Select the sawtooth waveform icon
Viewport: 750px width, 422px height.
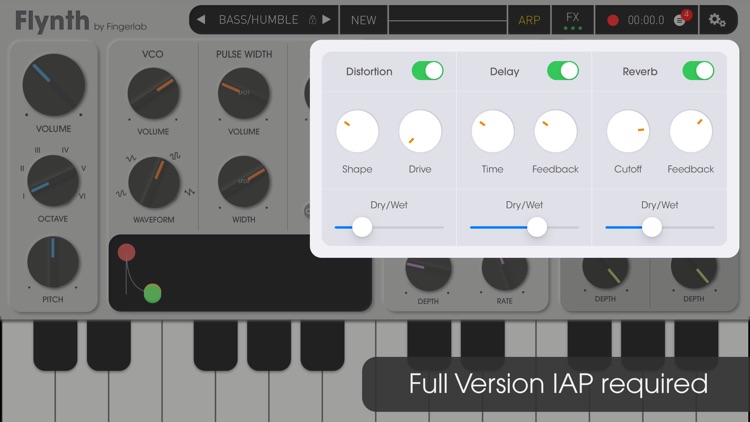pos(189,192)
